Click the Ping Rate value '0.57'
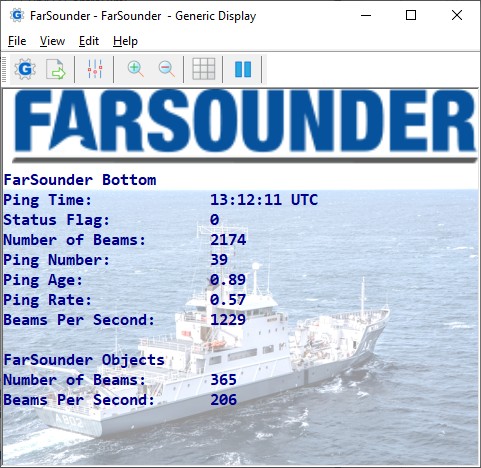Image resolution: width=481 pixels, height=468 pixels. [228, 300]
